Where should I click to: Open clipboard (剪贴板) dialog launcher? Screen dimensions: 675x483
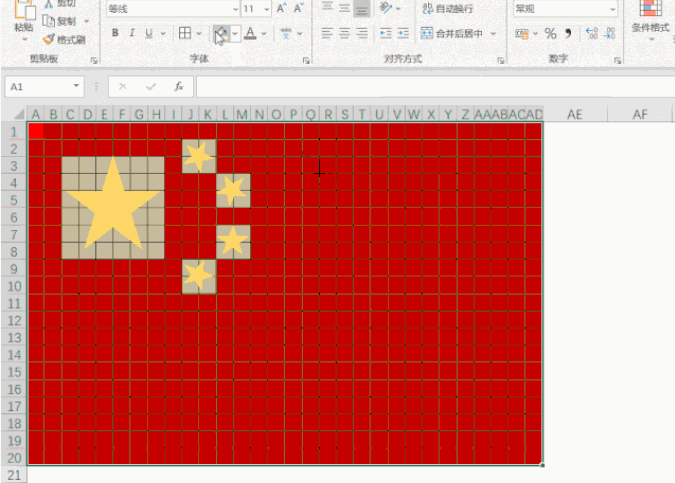click(94, 61)
